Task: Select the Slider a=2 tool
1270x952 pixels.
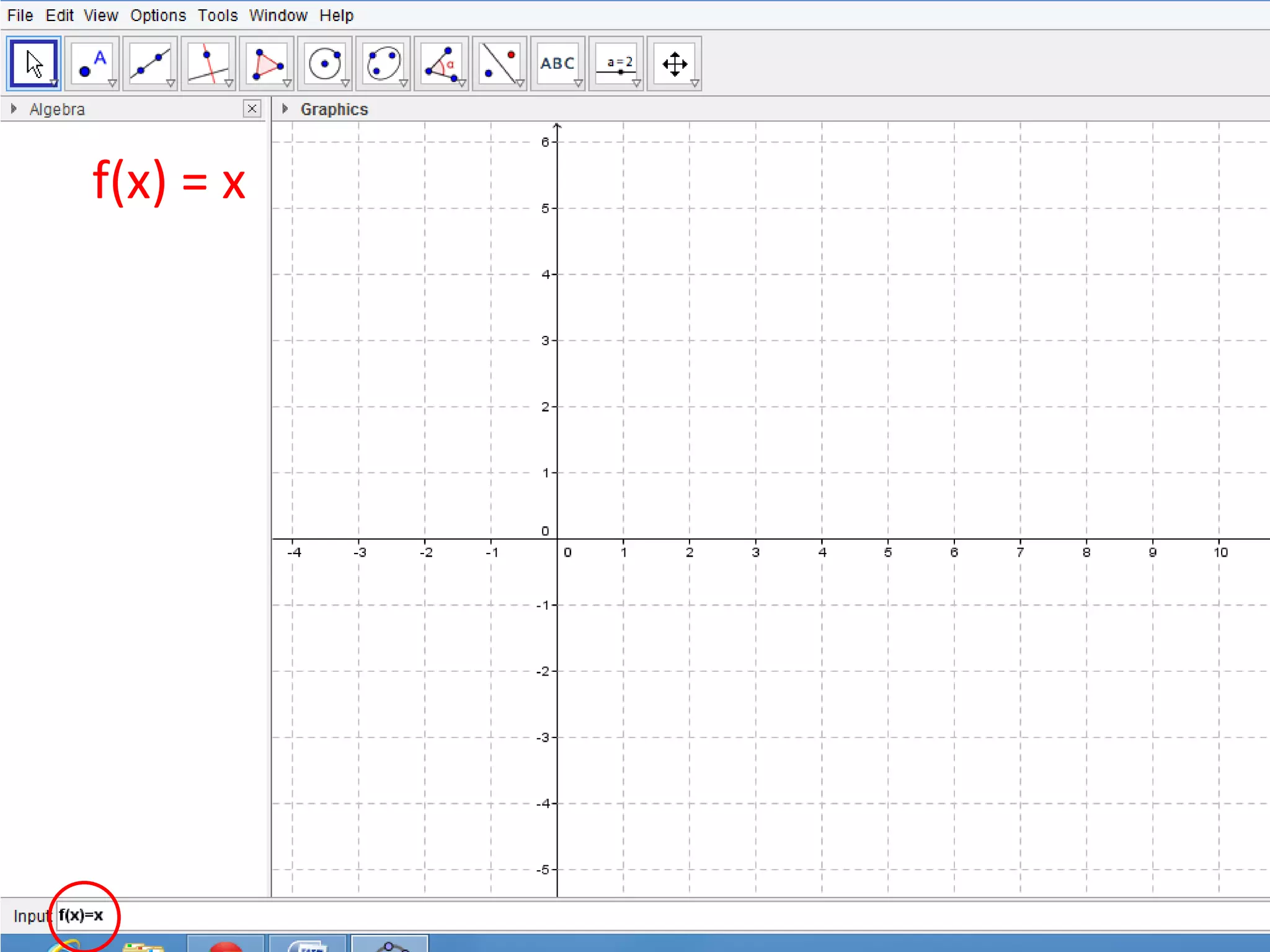Action: coord(616,63)
